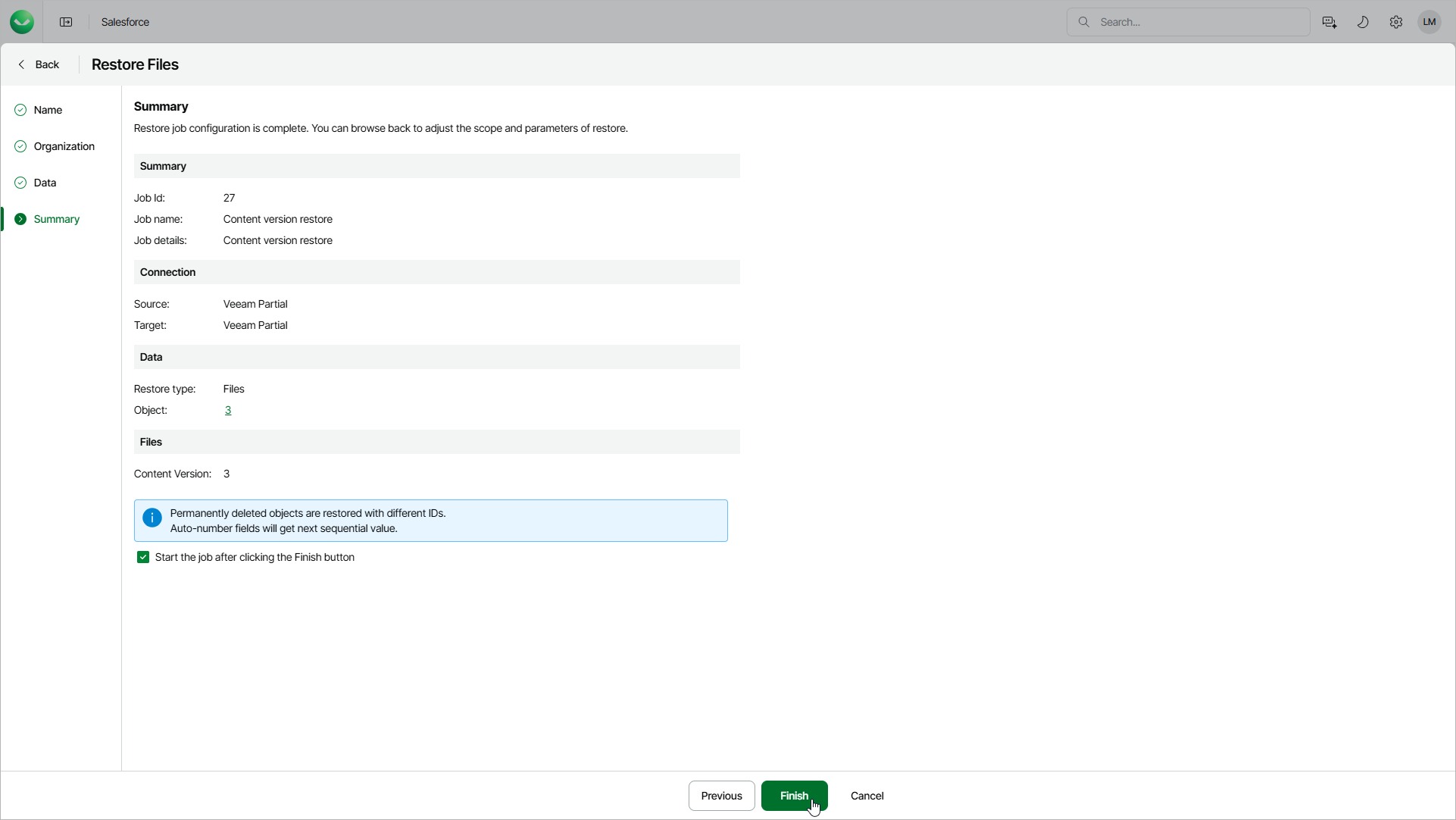
Task: Focus the Search input field
Action: point(1197,22)
